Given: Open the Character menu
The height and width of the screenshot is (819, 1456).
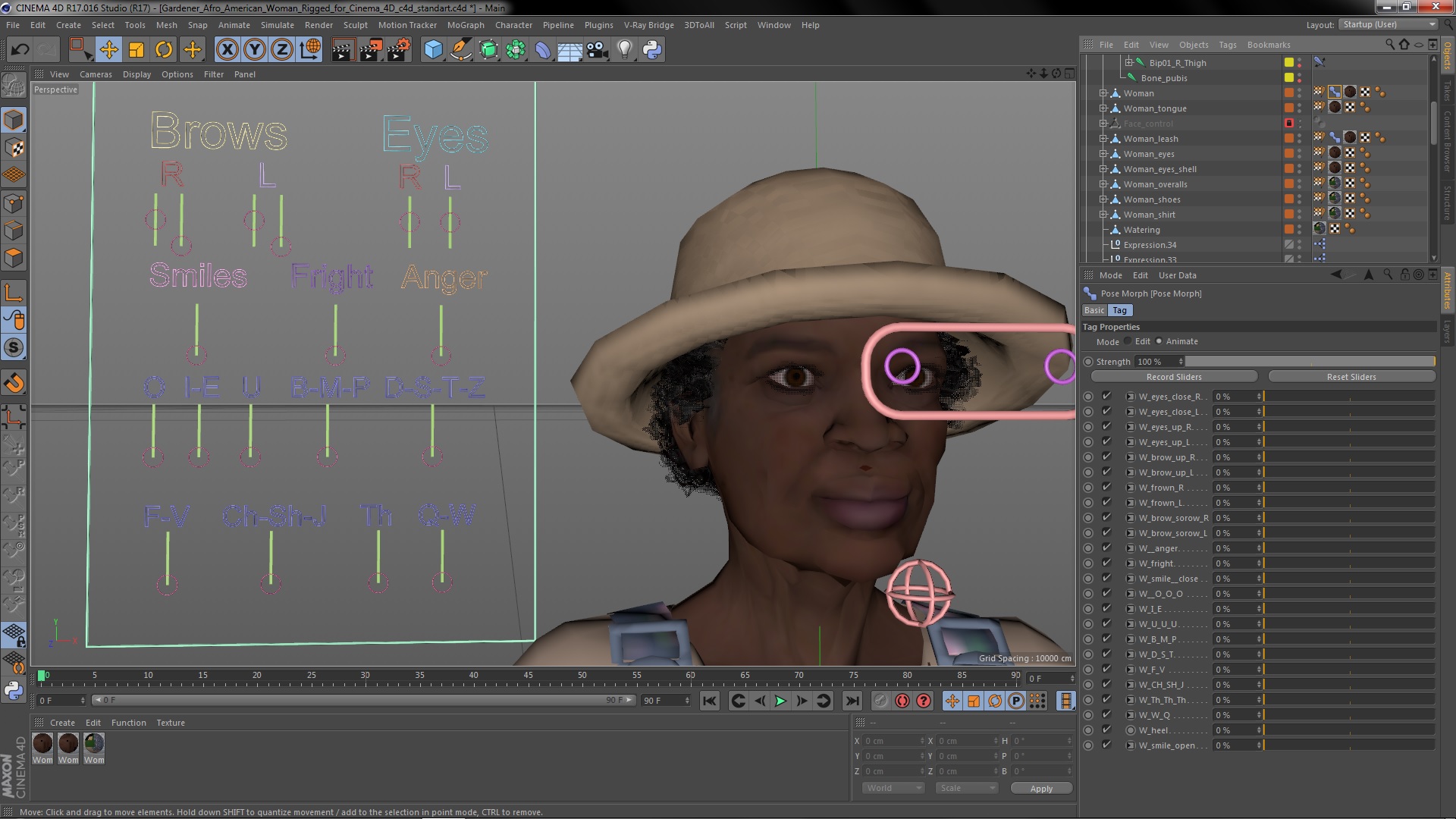Looking at the screenshot, I should 513,25.
